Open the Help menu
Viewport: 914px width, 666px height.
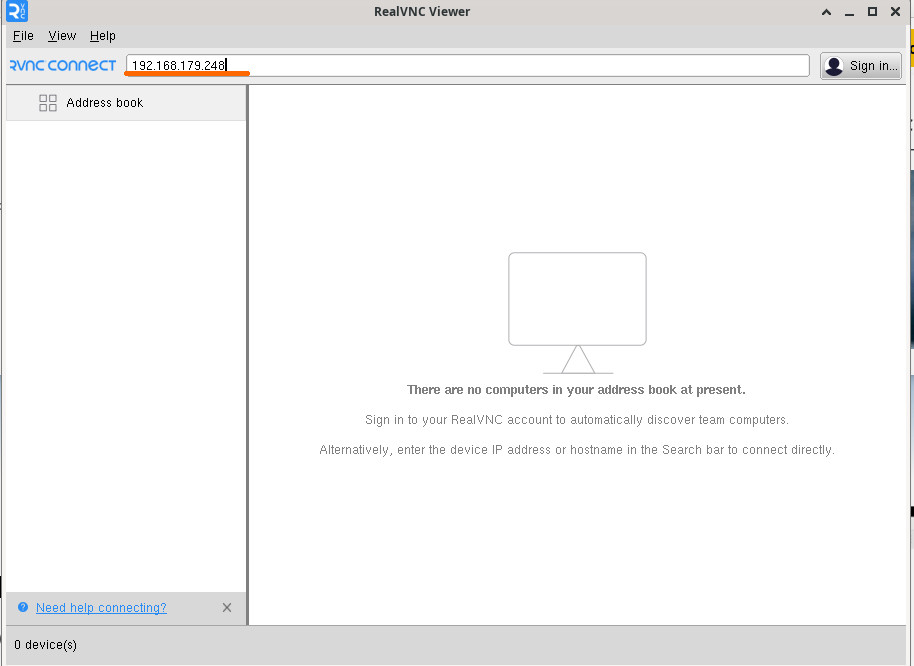[103, 36]
